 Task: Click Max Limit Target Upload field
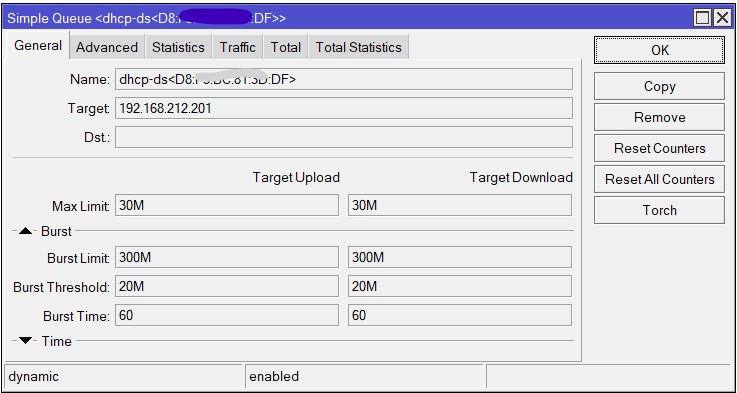pyautogui.click(x=227, y=205)
